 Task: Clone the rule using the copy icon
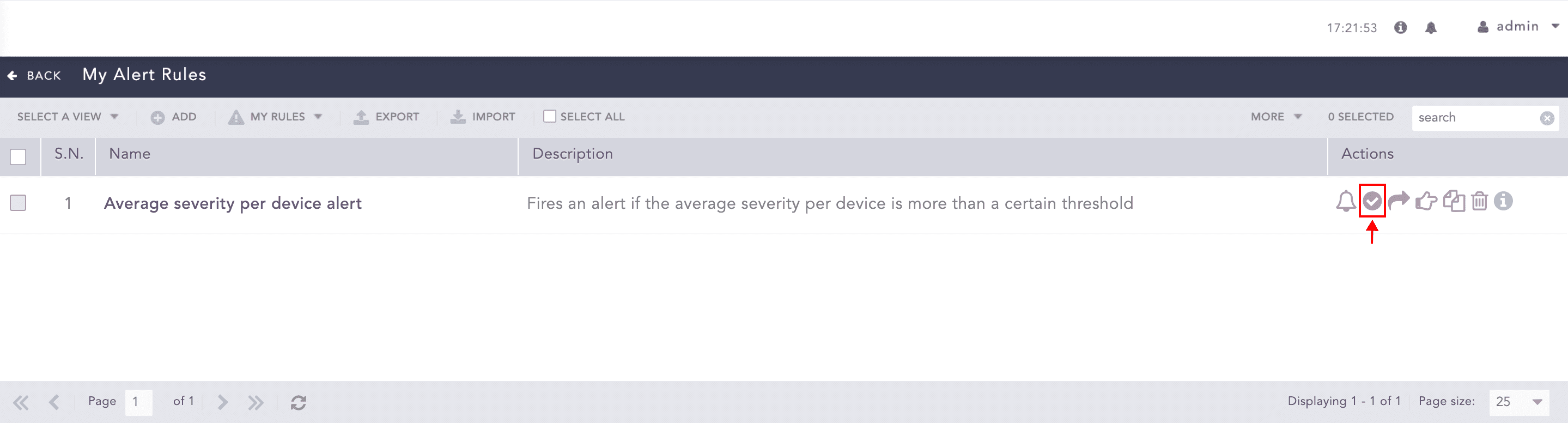point(1454,201)
